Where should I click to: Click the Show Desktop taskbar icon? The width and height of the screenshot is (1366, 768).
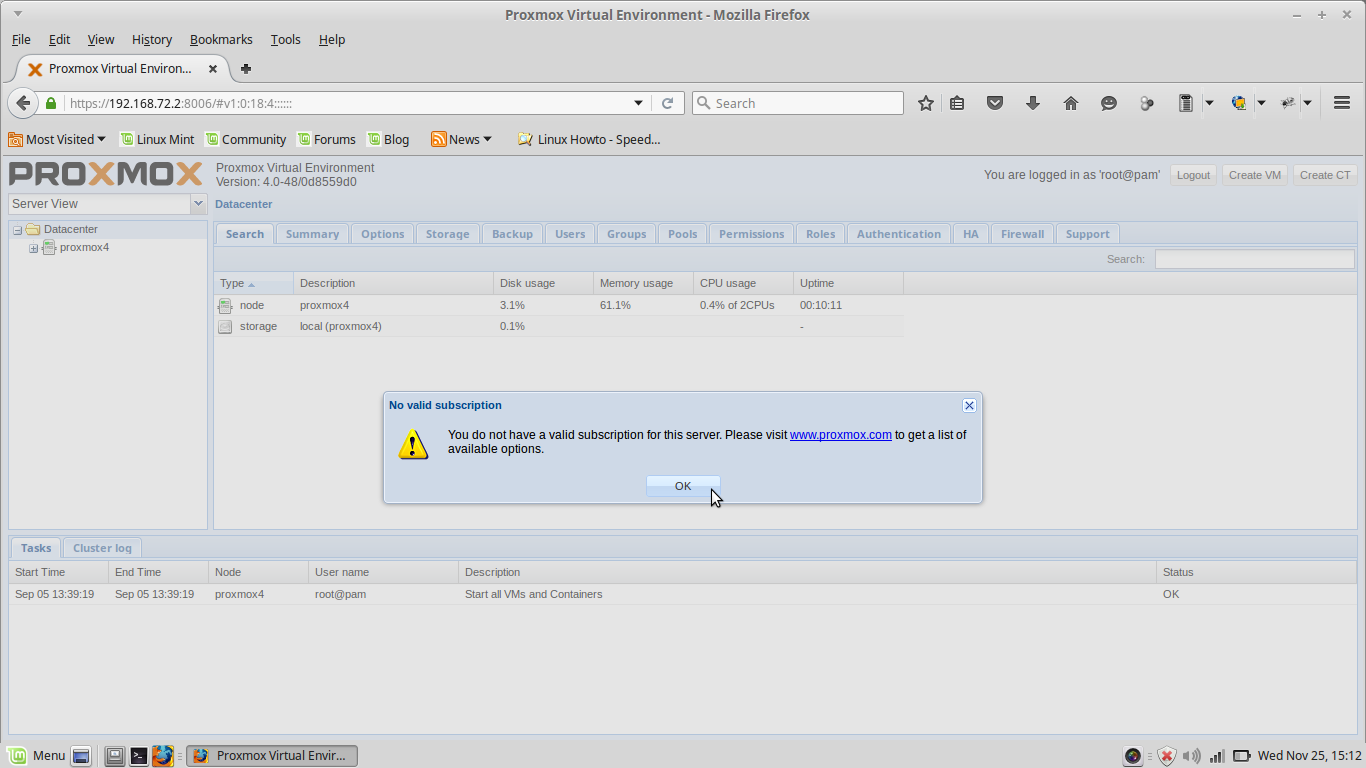82,756
